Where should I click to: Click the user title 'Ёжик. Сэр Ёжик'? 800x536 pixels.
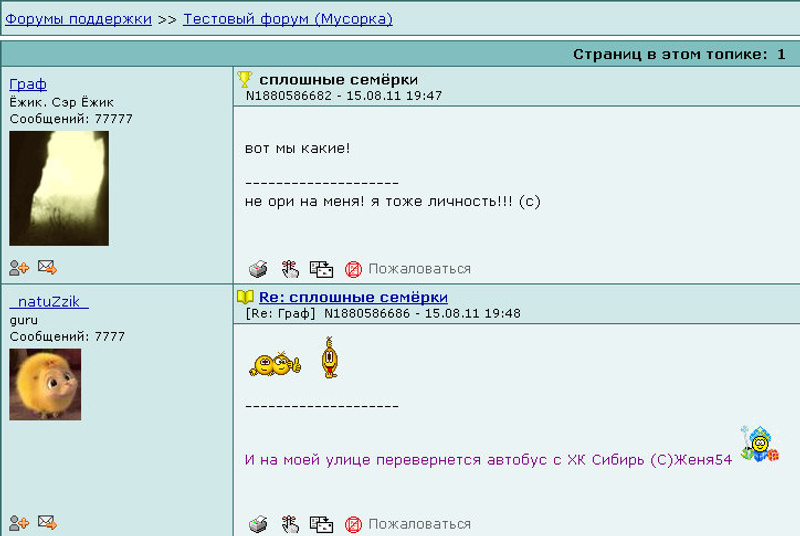pyautogui.click(x=61, y=103)
